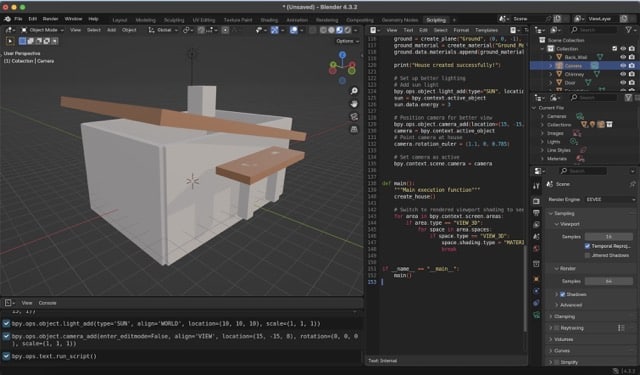Open the Global transform orientation dropdown
This screenshot has height=375, width=640.
pos(163,30)
